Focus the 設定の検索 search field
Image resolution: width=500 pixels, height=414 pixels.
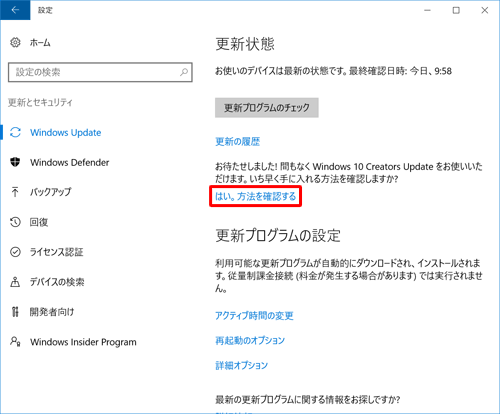100,72
